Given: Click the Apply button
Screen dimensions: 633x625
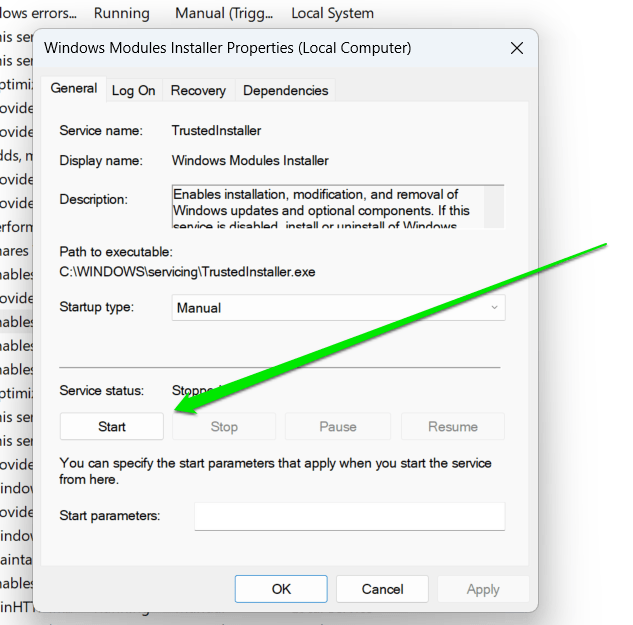Looking at the screenshot, I should [x=483, y=589].
